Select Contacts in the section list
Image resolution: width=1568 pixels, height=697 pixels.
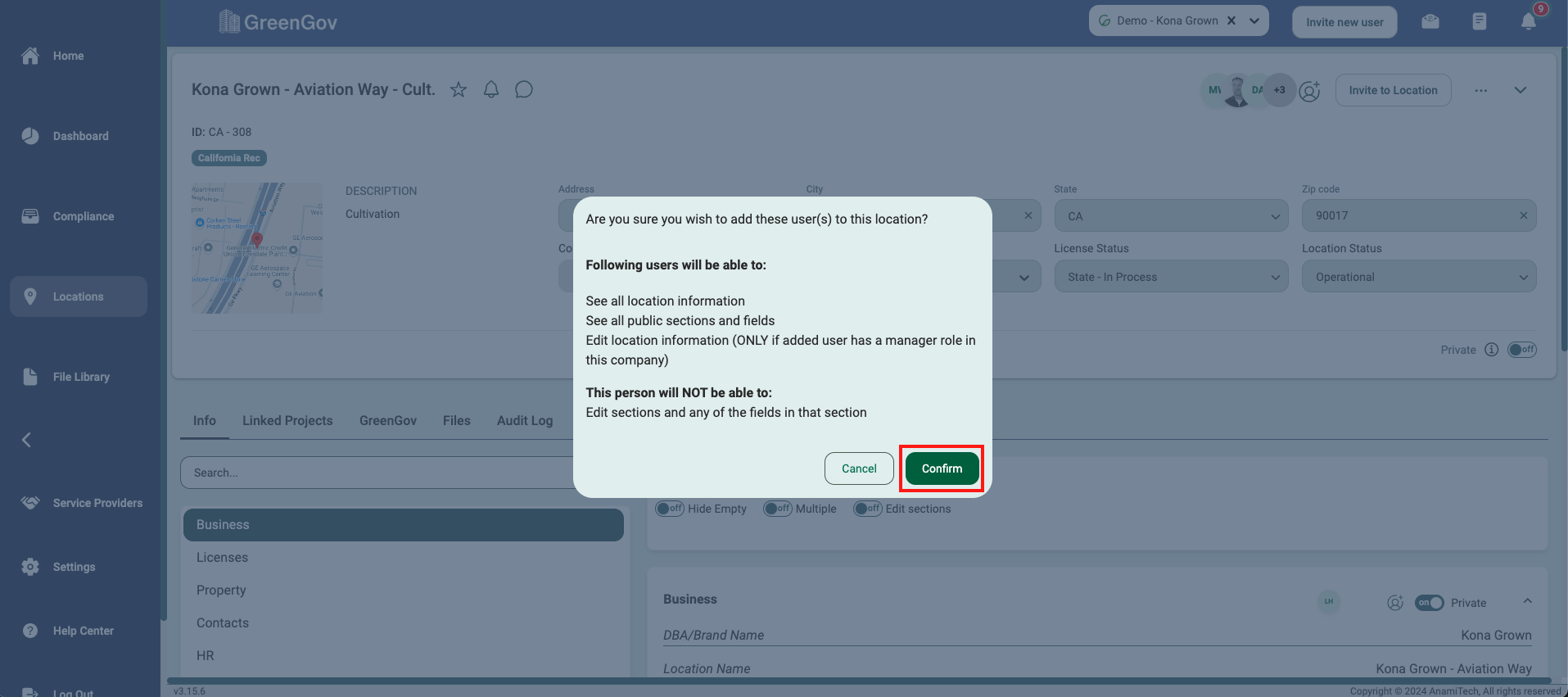(x=404, y=623)
